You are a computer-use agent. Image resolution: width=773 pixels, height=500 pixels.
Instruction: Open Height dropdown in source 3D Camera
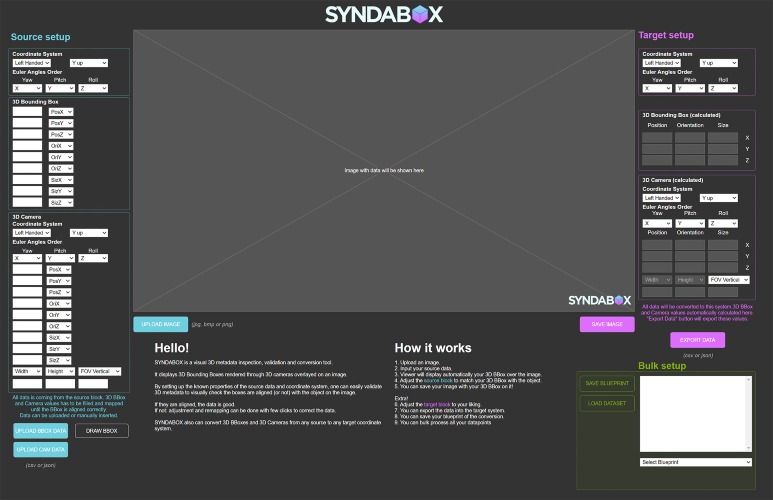60,371
